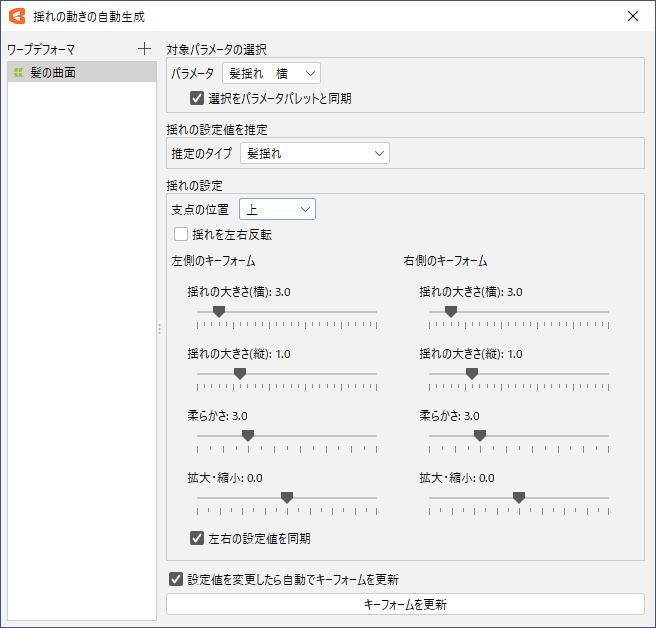Close the 揺れの動きの自動生成 dialog

[632, 16]
